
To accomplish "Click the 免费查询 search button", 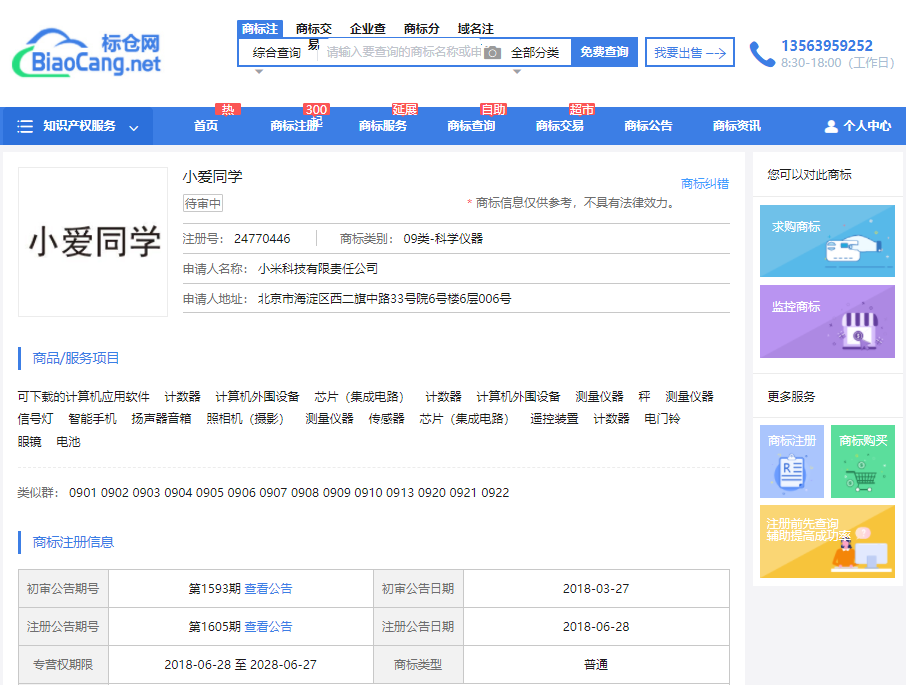I will (x=604, y=52).
